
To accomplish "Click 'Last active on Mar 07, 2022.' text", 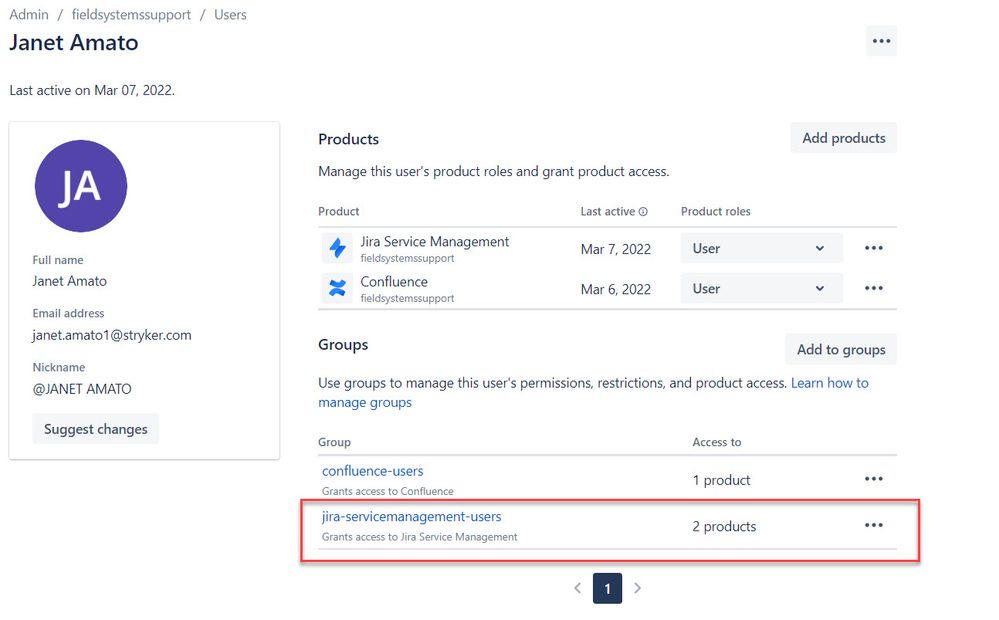I will click(92, 90).
